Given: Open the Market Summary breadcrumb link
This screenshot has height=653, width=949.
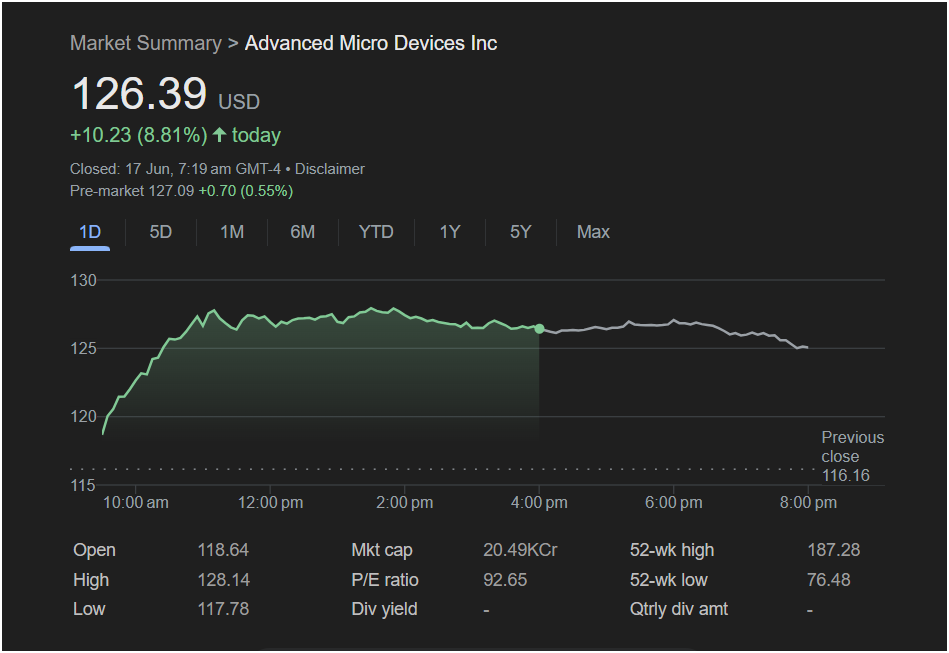Looking at the screenshot, I should click(146, 43).
